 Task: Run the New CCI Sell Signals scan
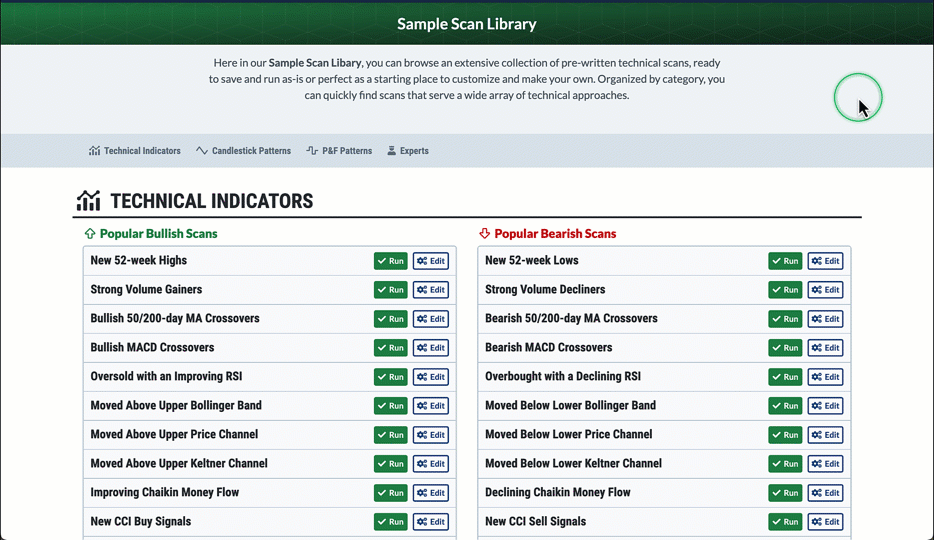pos(785,522)
